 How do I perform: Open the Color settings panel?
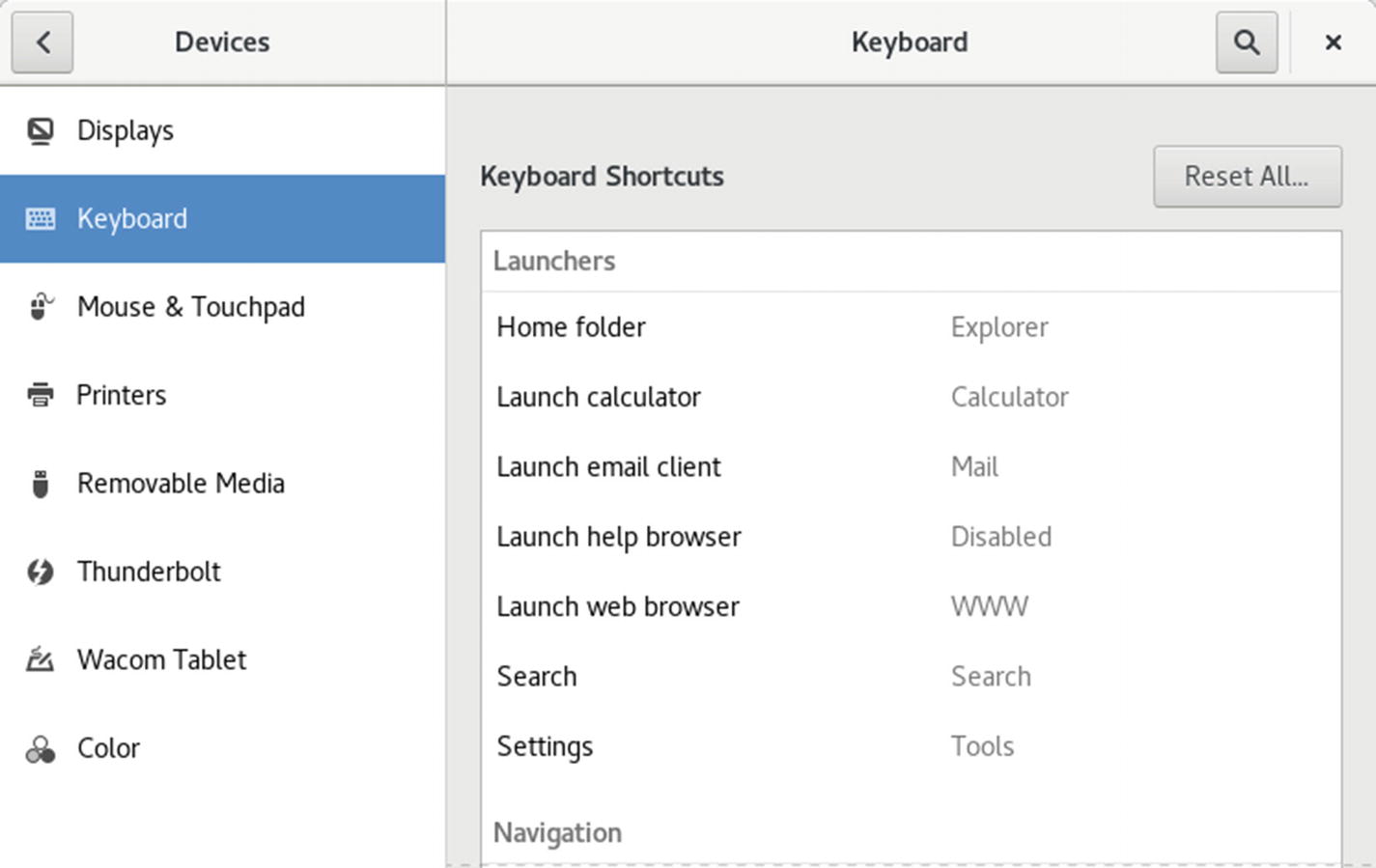[222, 748]
